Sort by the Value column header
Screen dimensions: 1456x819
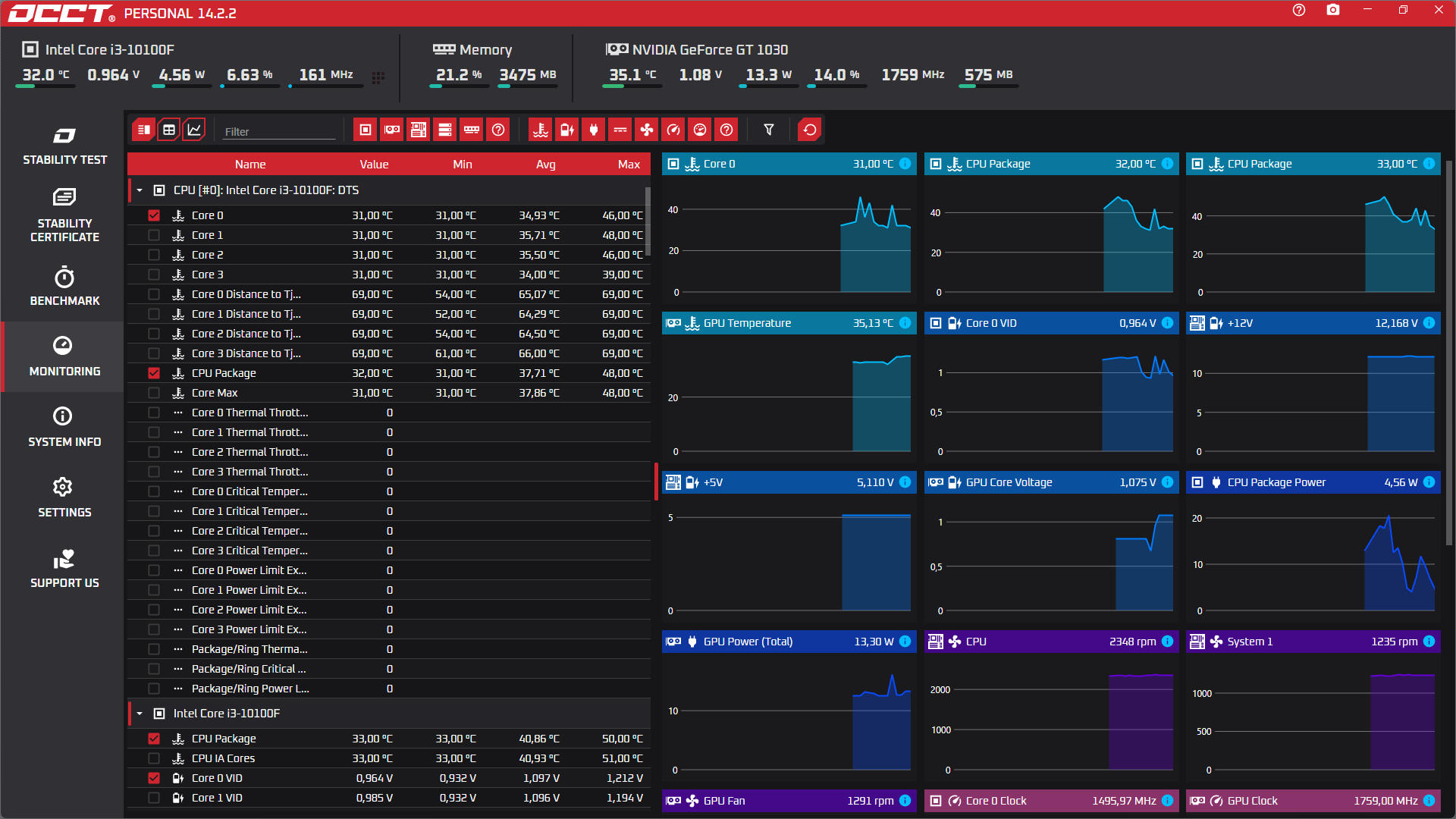coord(374,165)
